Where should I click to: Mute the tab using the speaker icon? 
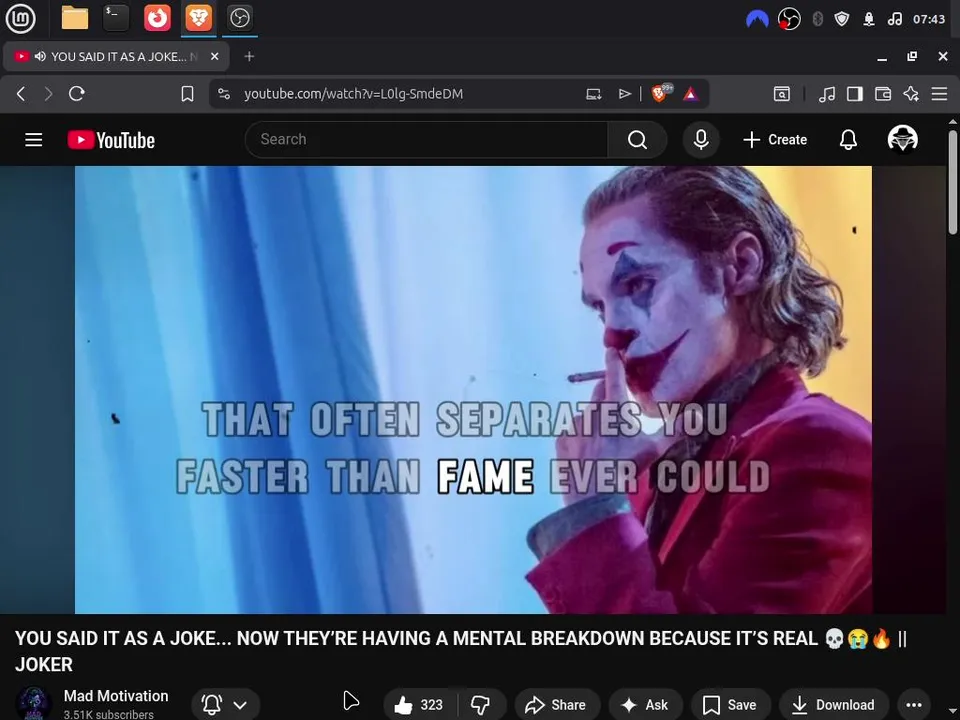[40, 56]
